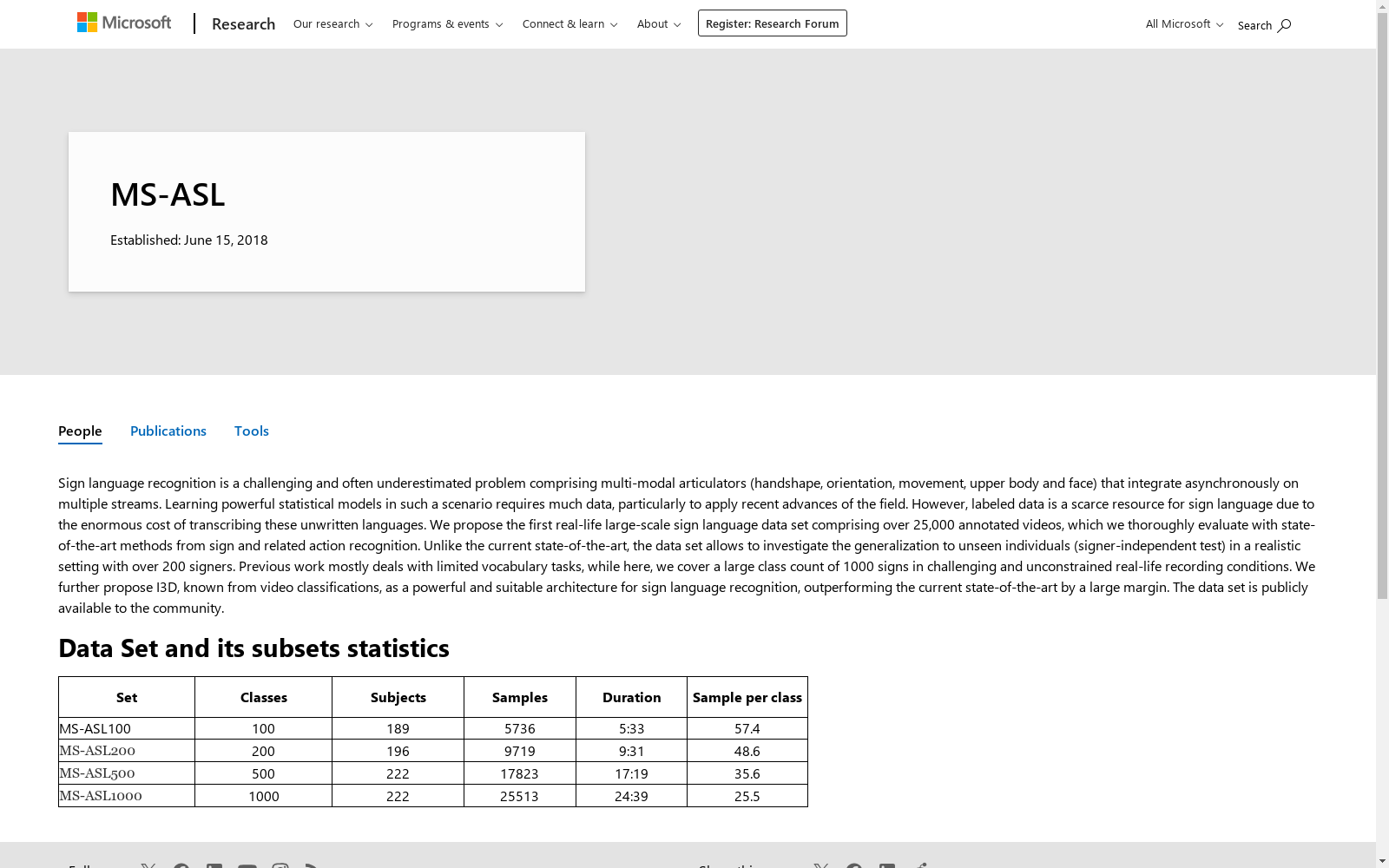
Task: Click the Register: Research Forum button
Action: [773, 23]
